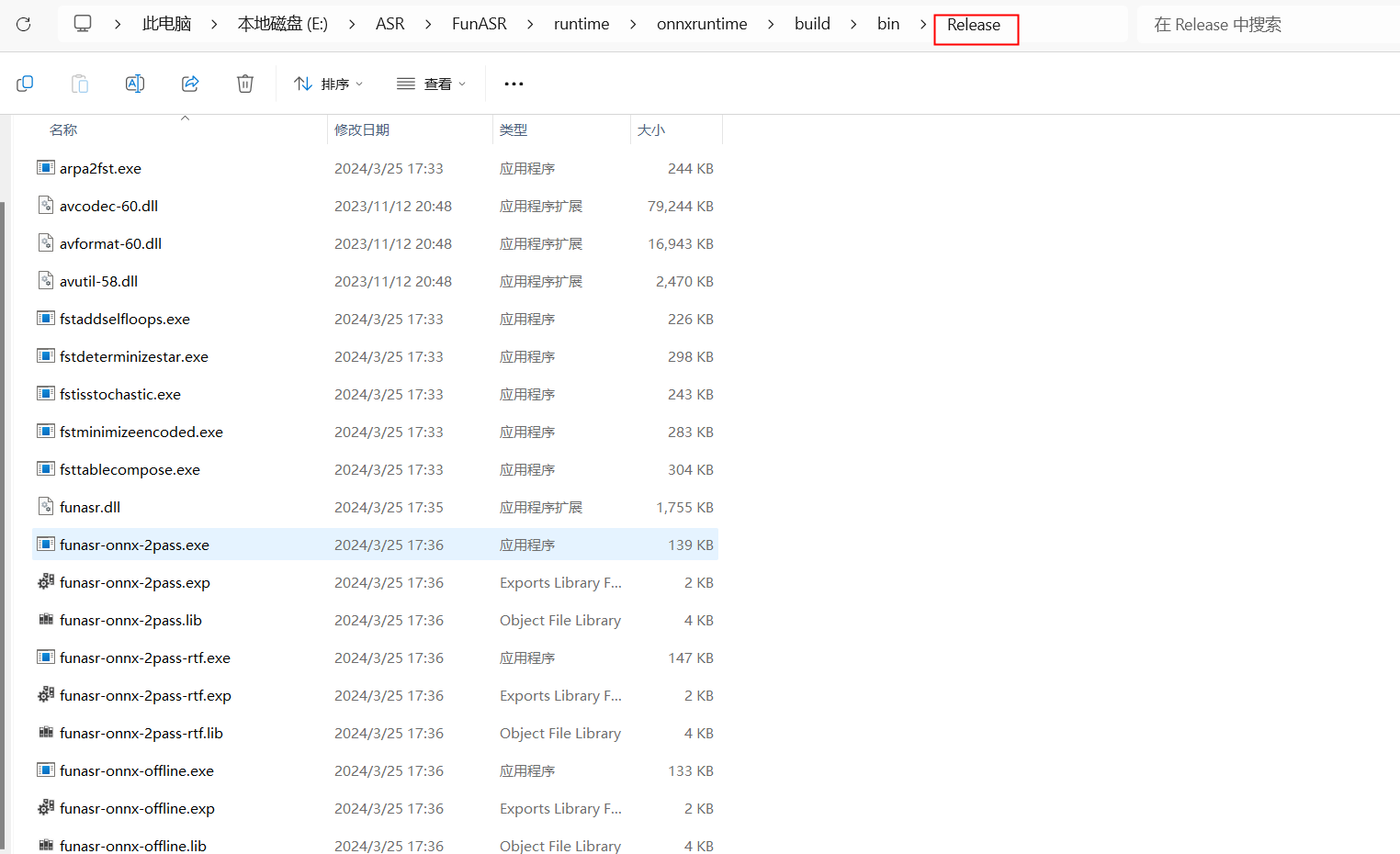Click the fstdeterminizestar.exe file icon

(x=46, y=355)
